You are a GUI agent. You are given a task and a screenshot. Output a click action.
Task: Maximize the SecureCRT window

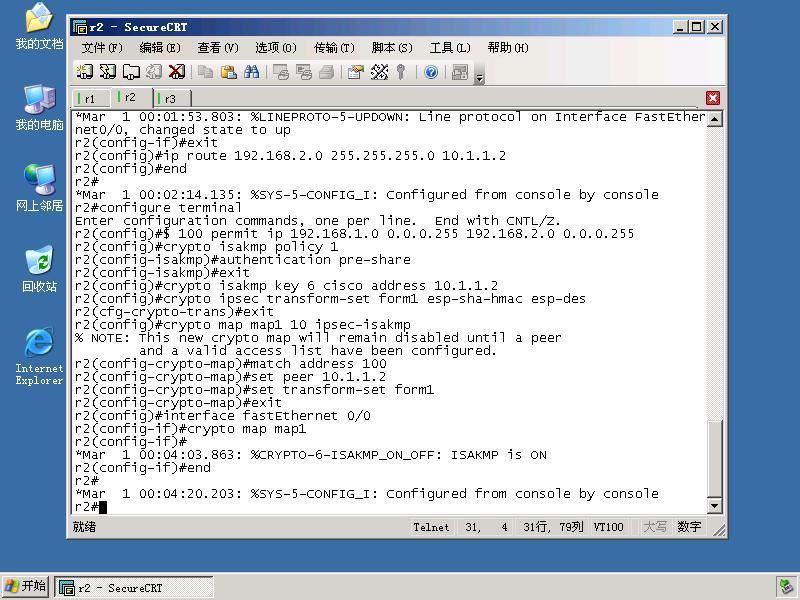tap(697, 27)
